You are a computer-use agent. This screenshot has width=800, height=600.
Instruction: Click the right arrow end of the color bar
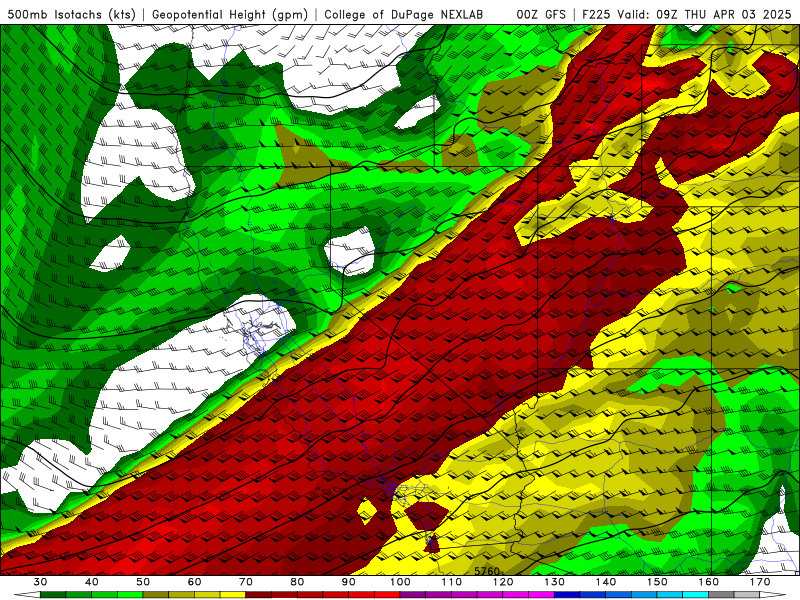point(773,594)
